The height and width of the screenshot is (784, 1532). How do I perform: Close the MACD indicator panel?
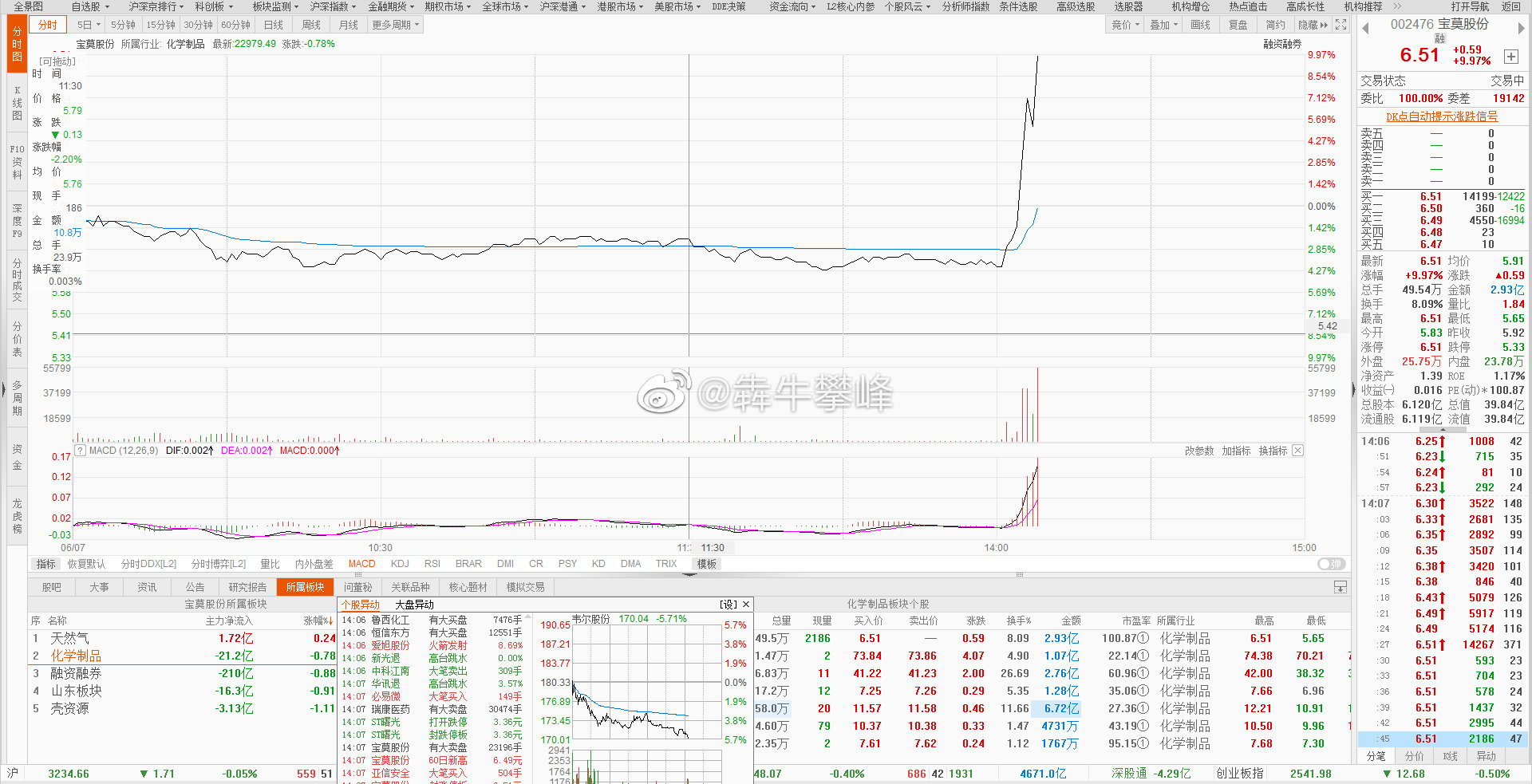[1298, 451]
